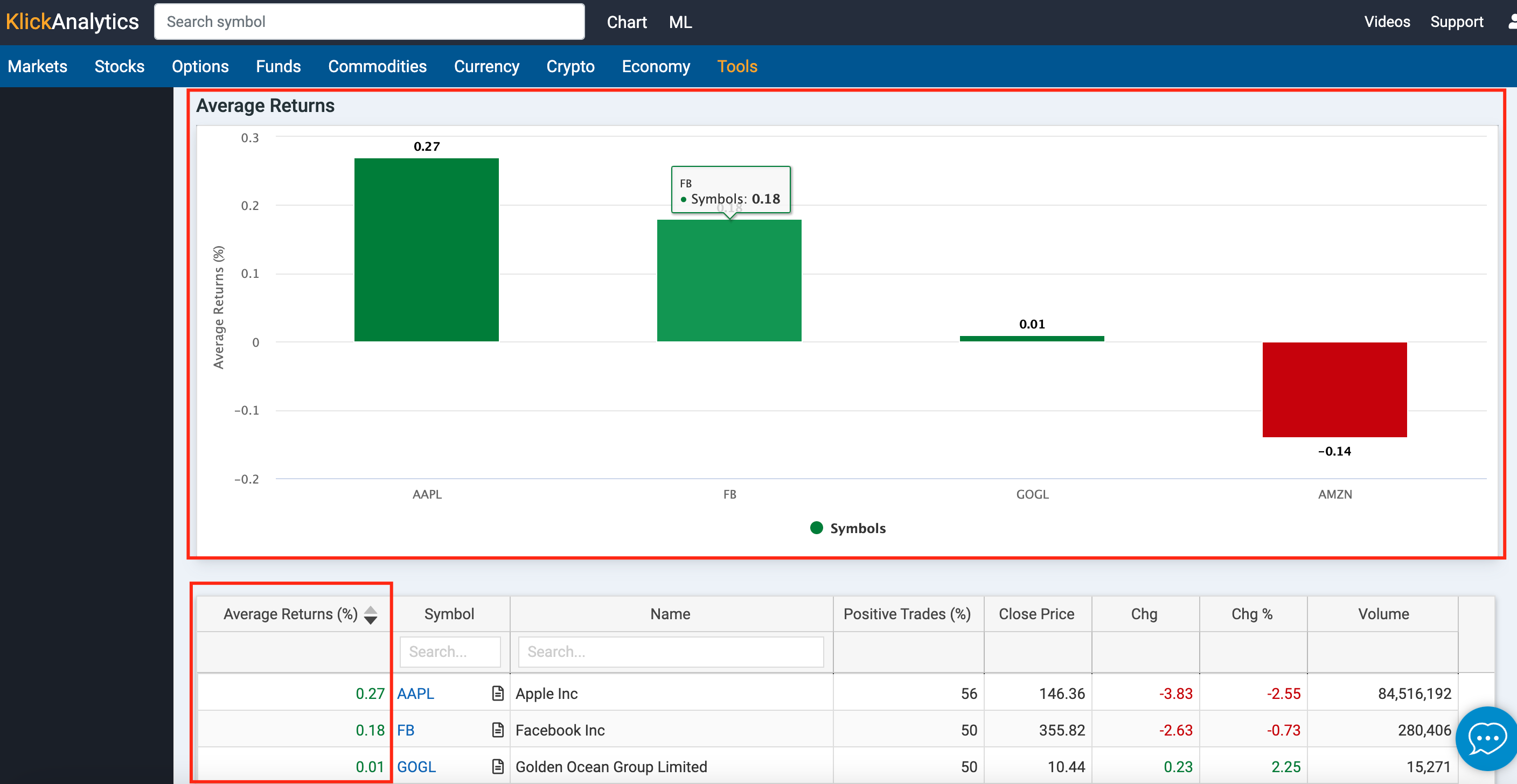Image resolution: width=1517 pixels, height=784 pixels.
Task: Click the GOGL thin bar
Action: click(1032, 339)
